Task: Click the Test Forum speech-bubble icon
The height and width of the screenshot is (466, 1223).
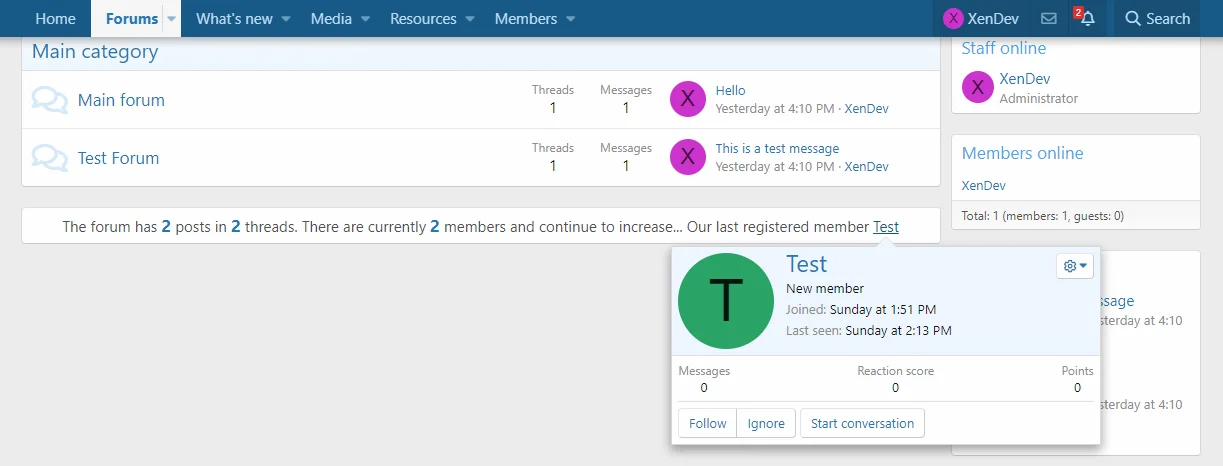Action: (x=50, y=158)
